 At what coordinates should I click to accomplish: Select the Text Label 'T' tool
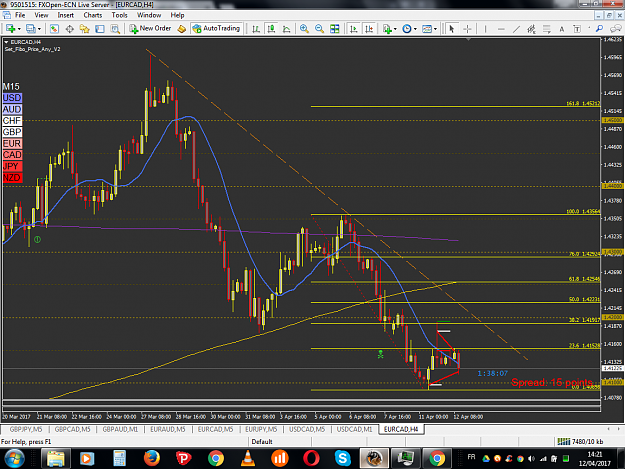point(577,29)
